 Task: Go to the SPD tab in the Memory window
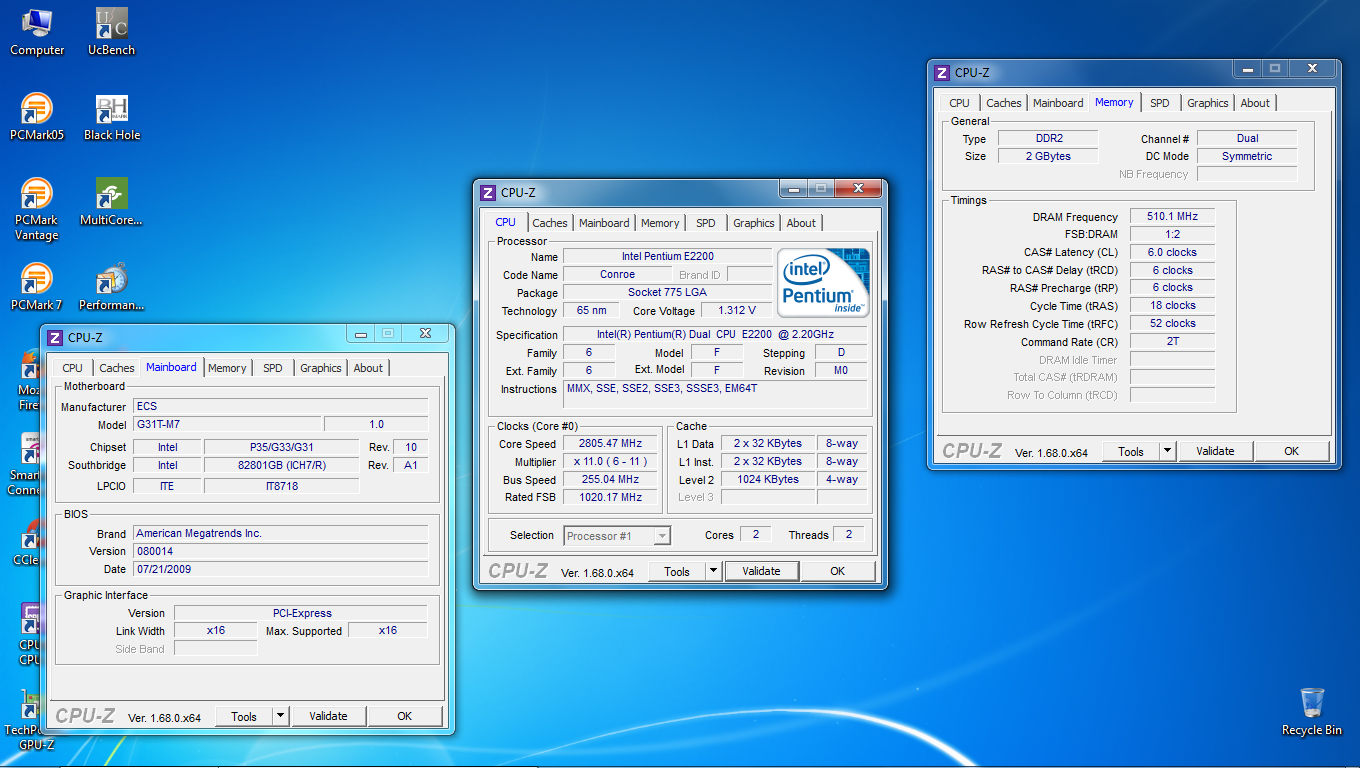(1160, 103)
